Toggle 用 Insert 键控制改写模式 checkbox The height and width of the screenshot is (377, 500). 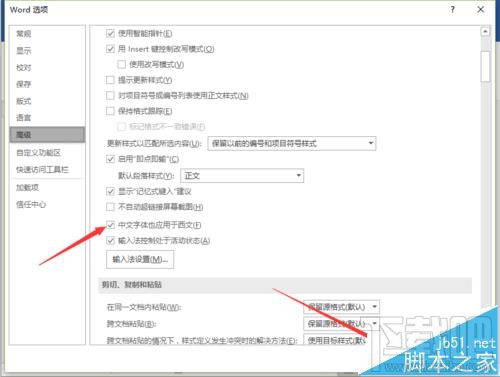[110, 49]
